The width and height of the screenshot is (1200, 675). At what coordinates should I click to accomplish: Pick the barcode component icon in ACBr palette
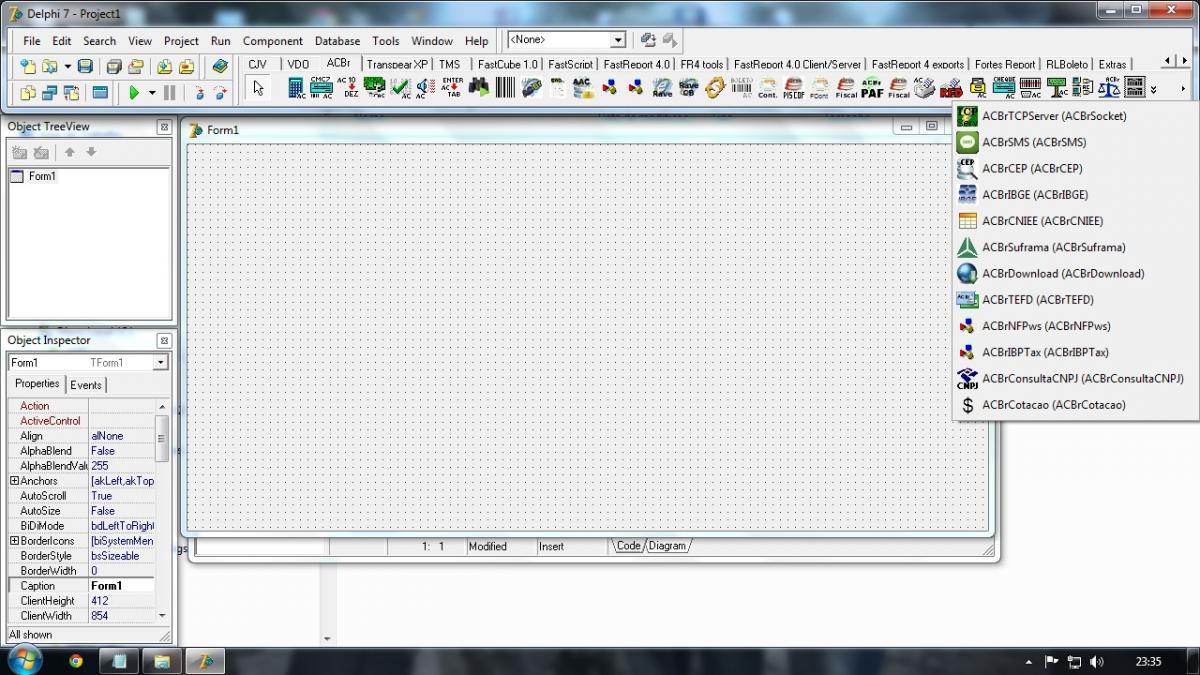[x=505, y=88]
